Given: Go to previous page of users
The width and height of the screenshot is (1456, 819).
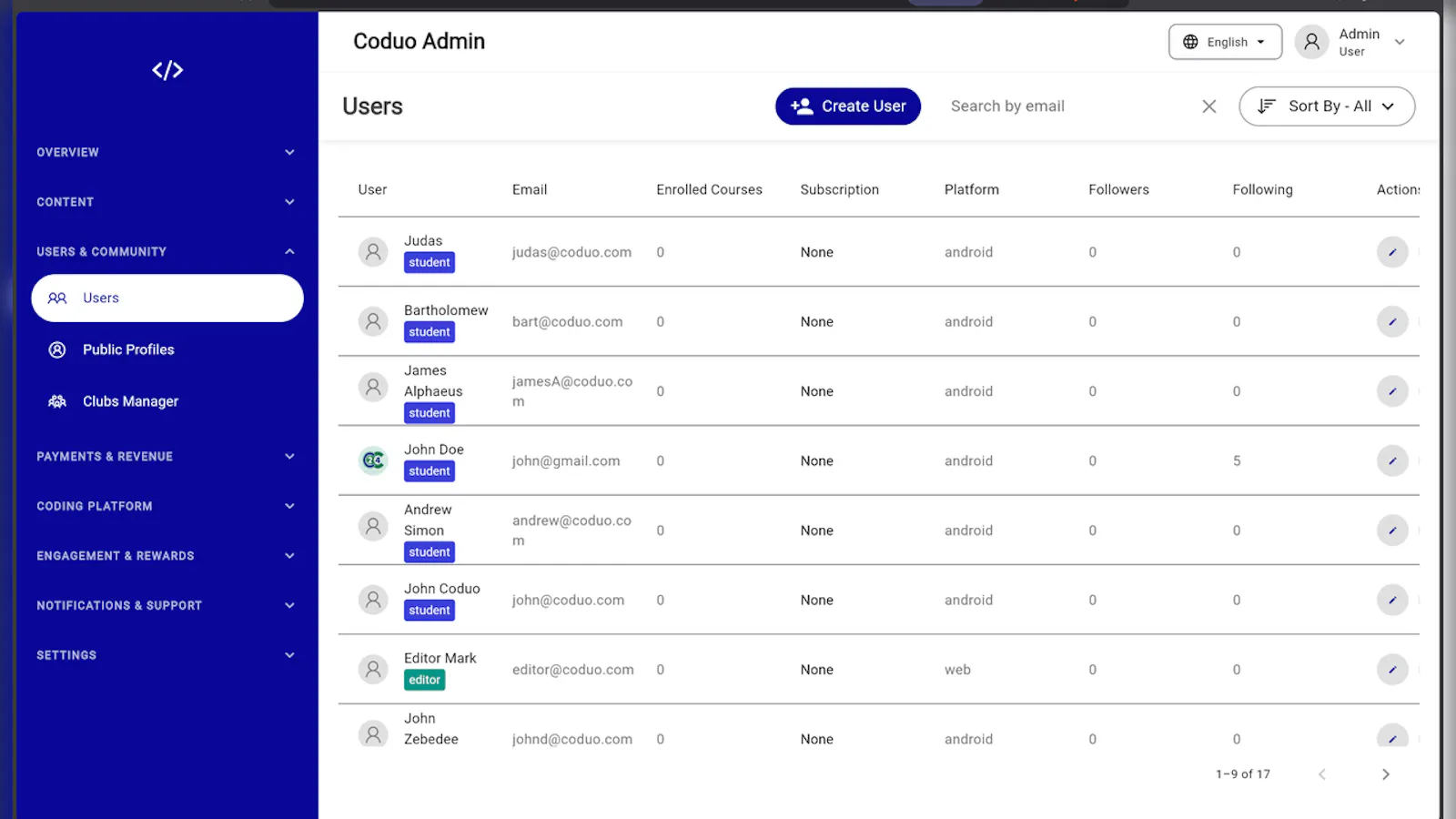Looking at the screenshot, I should click(1322, 774).
